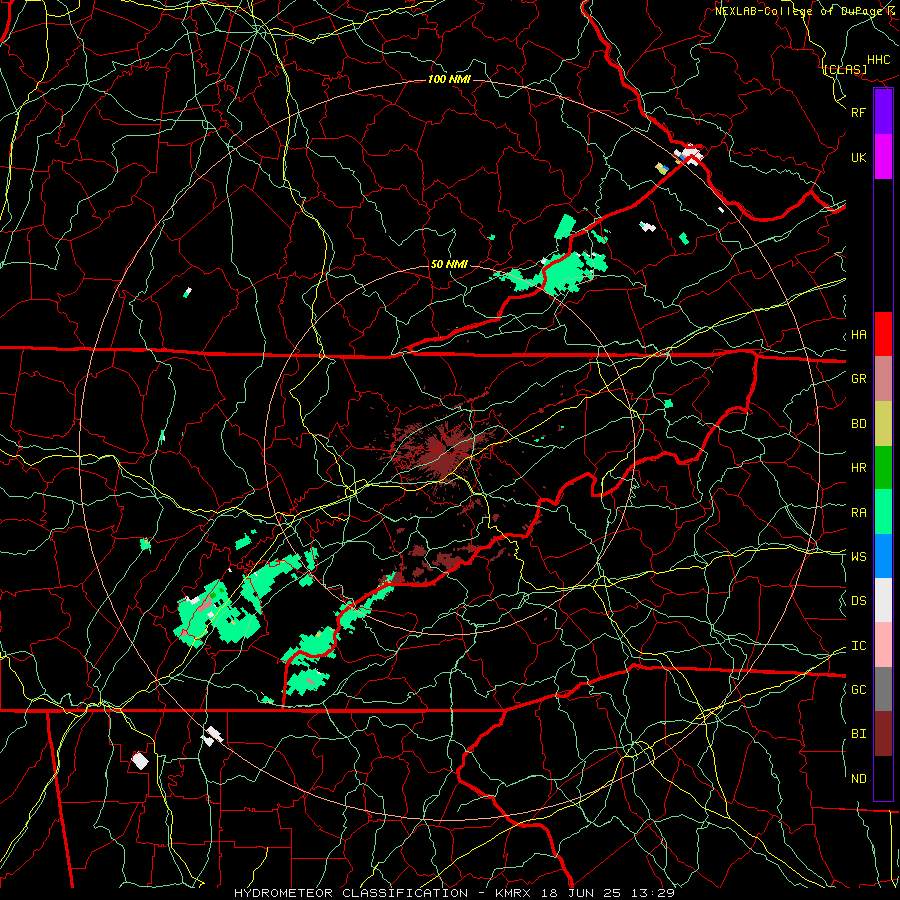
Task: Pick the HR heavy rain green swatch
Action: click(x=883, y=468)
